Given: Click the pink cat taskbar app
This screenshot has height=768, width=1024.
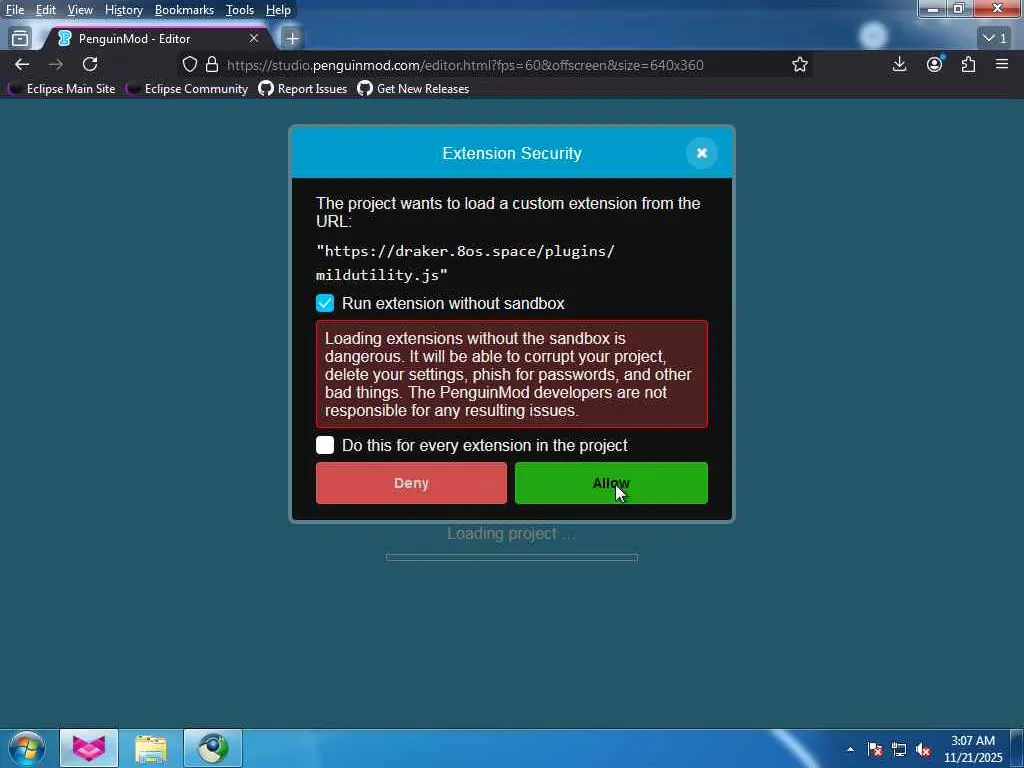Looking at the screenshot, I should [89, 748].
